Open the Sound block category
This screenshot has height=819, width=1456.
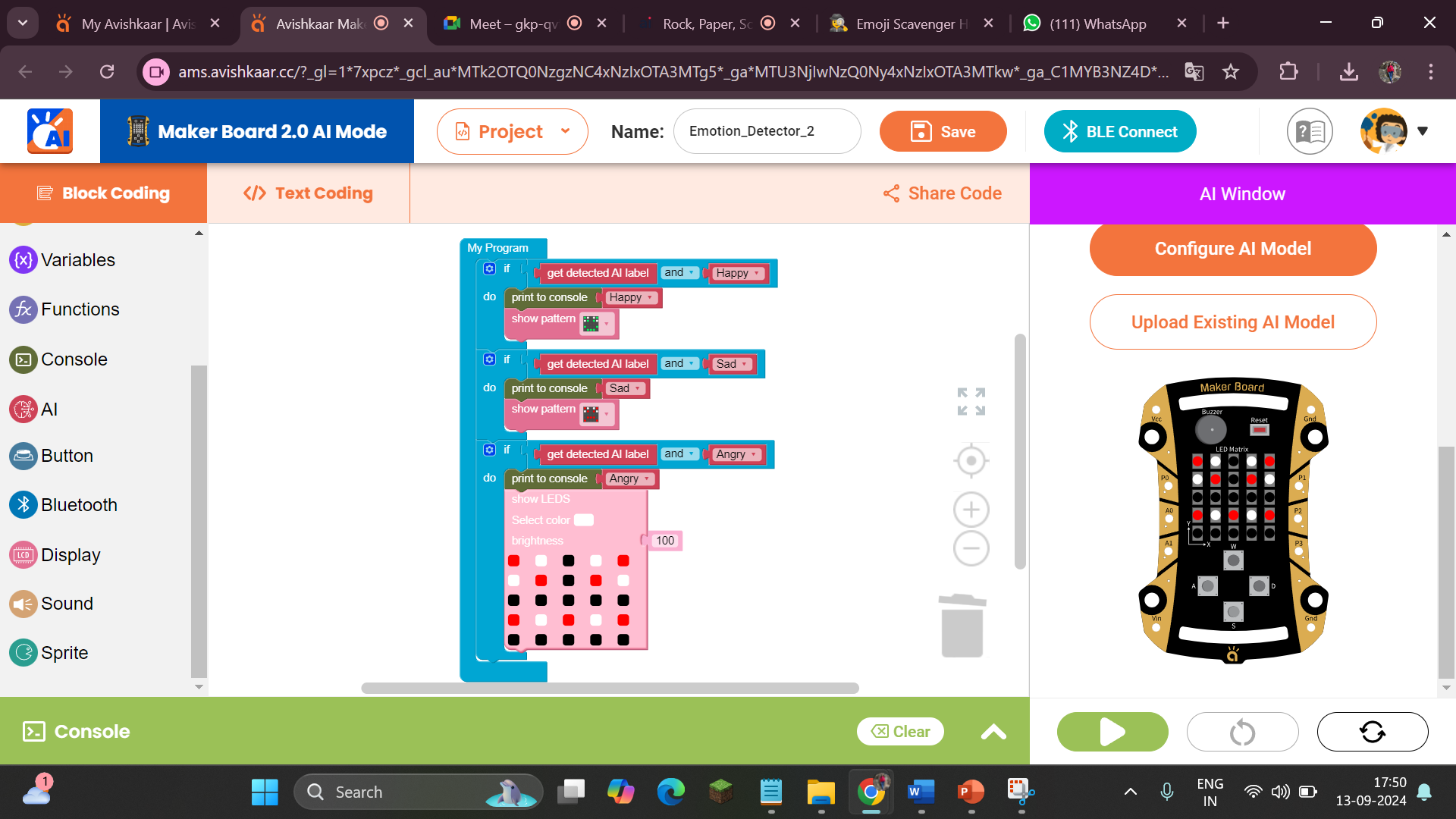[x=67, y=604]
